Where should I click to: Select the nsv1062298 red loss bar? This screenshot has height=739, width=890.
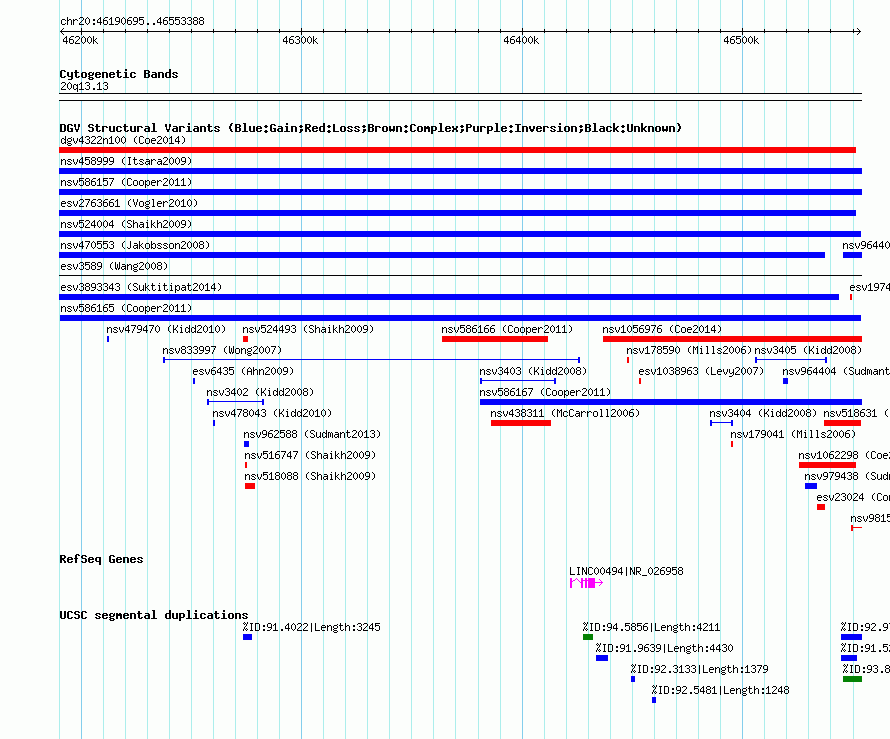pyautogui.click(x=828, y=465)
